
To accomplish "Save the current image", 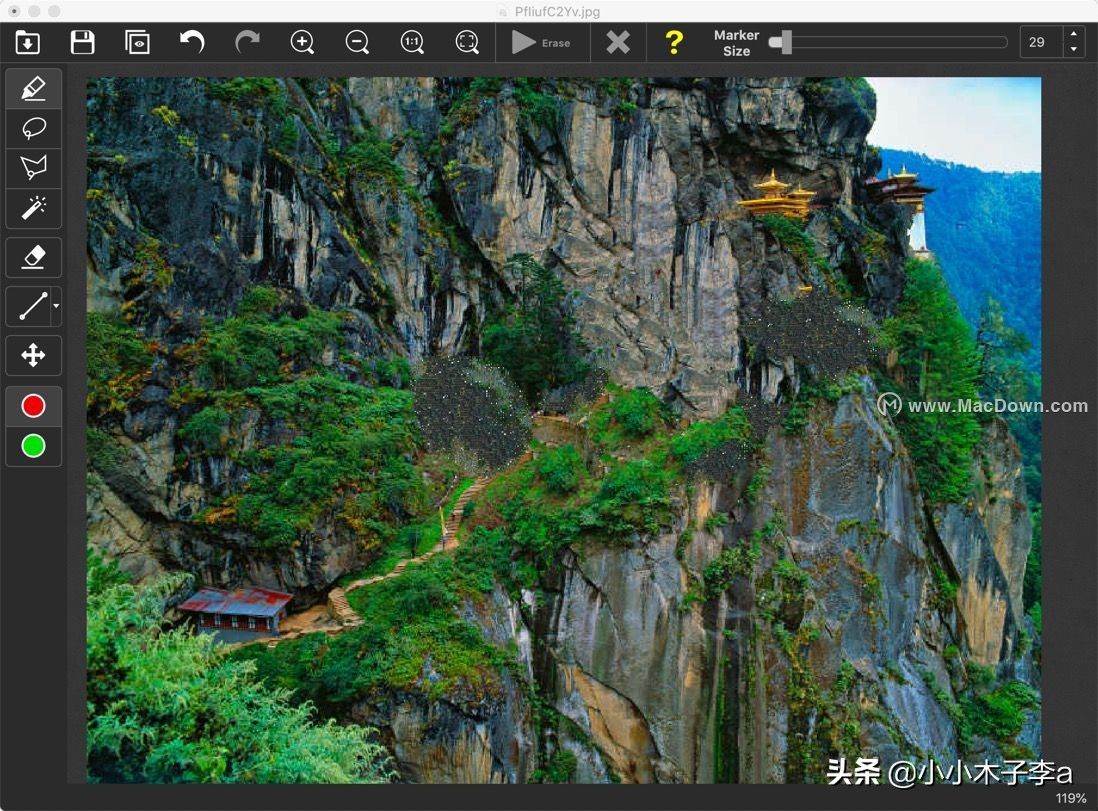I will coord(82,42).
